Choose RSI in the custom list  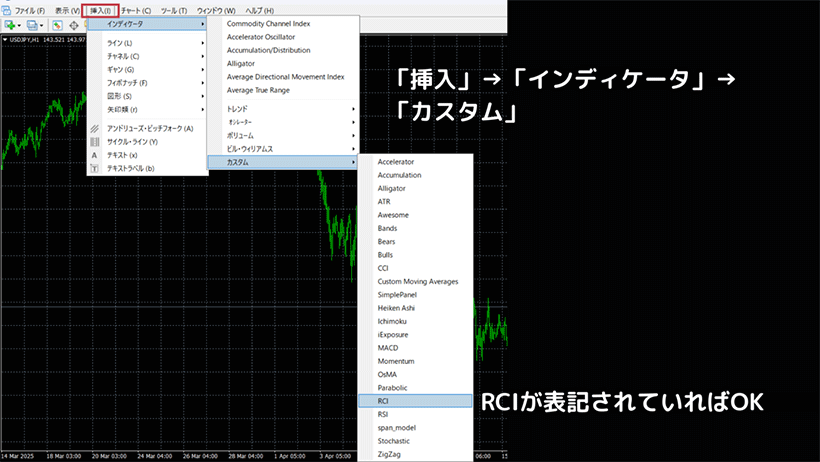click(415, 414)
